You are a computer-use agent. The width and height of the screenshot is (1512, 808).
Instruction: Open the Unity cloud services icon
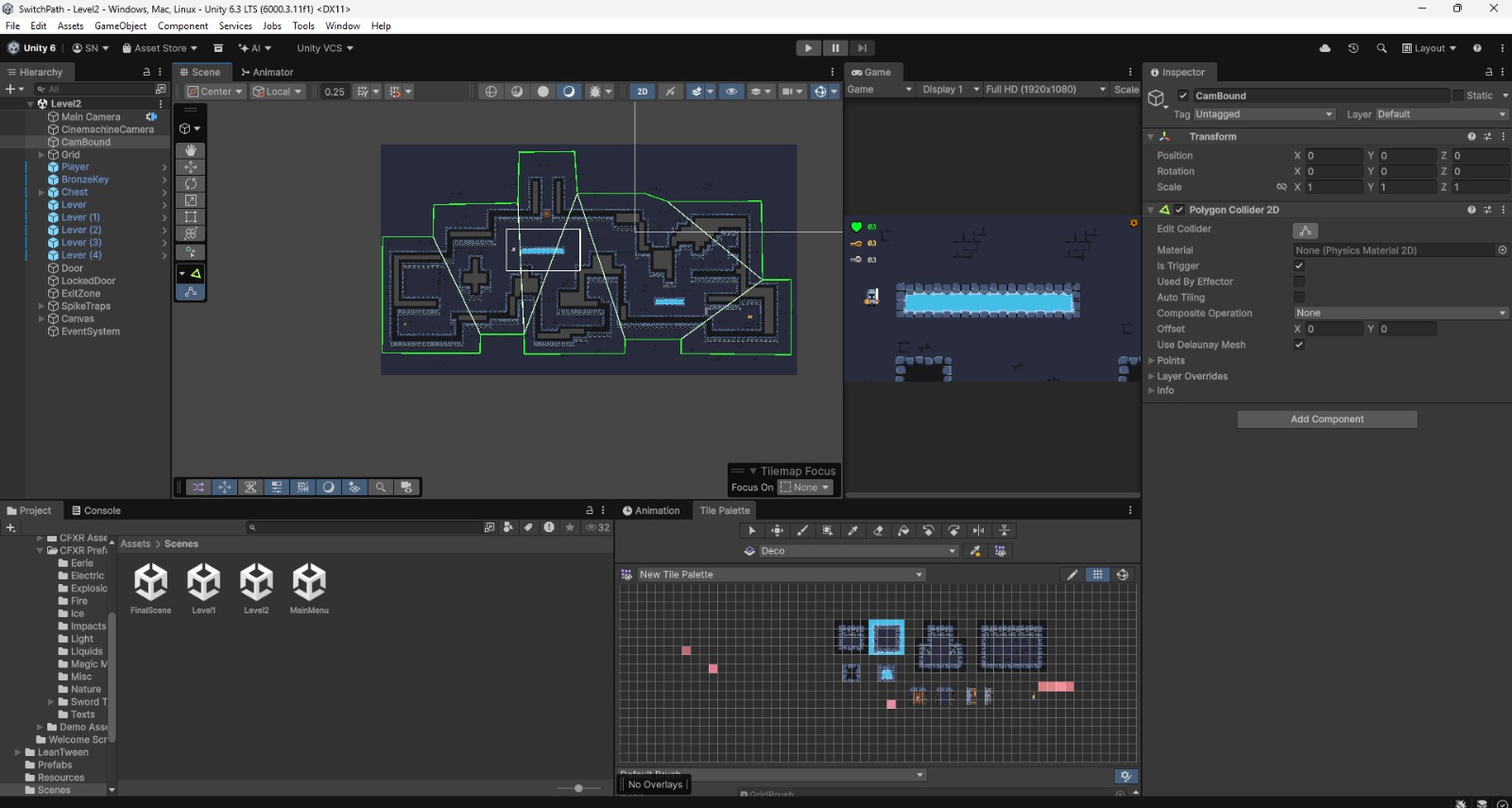[1325, 48]
